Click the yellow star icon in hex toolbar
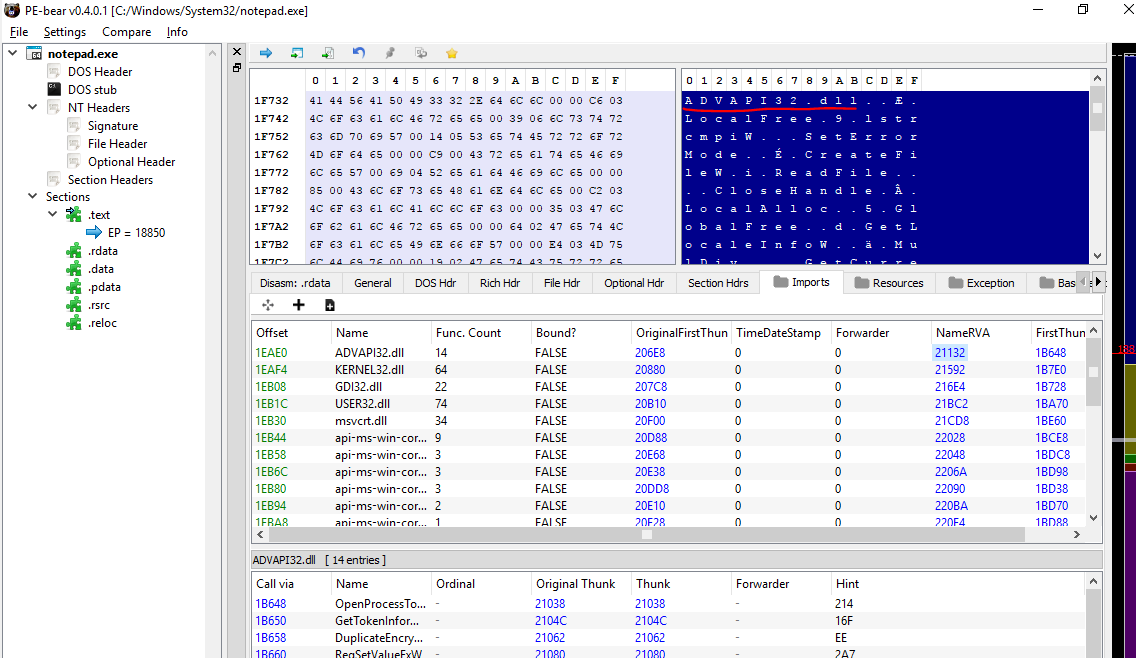The image size is (1136, 658). 451,53
